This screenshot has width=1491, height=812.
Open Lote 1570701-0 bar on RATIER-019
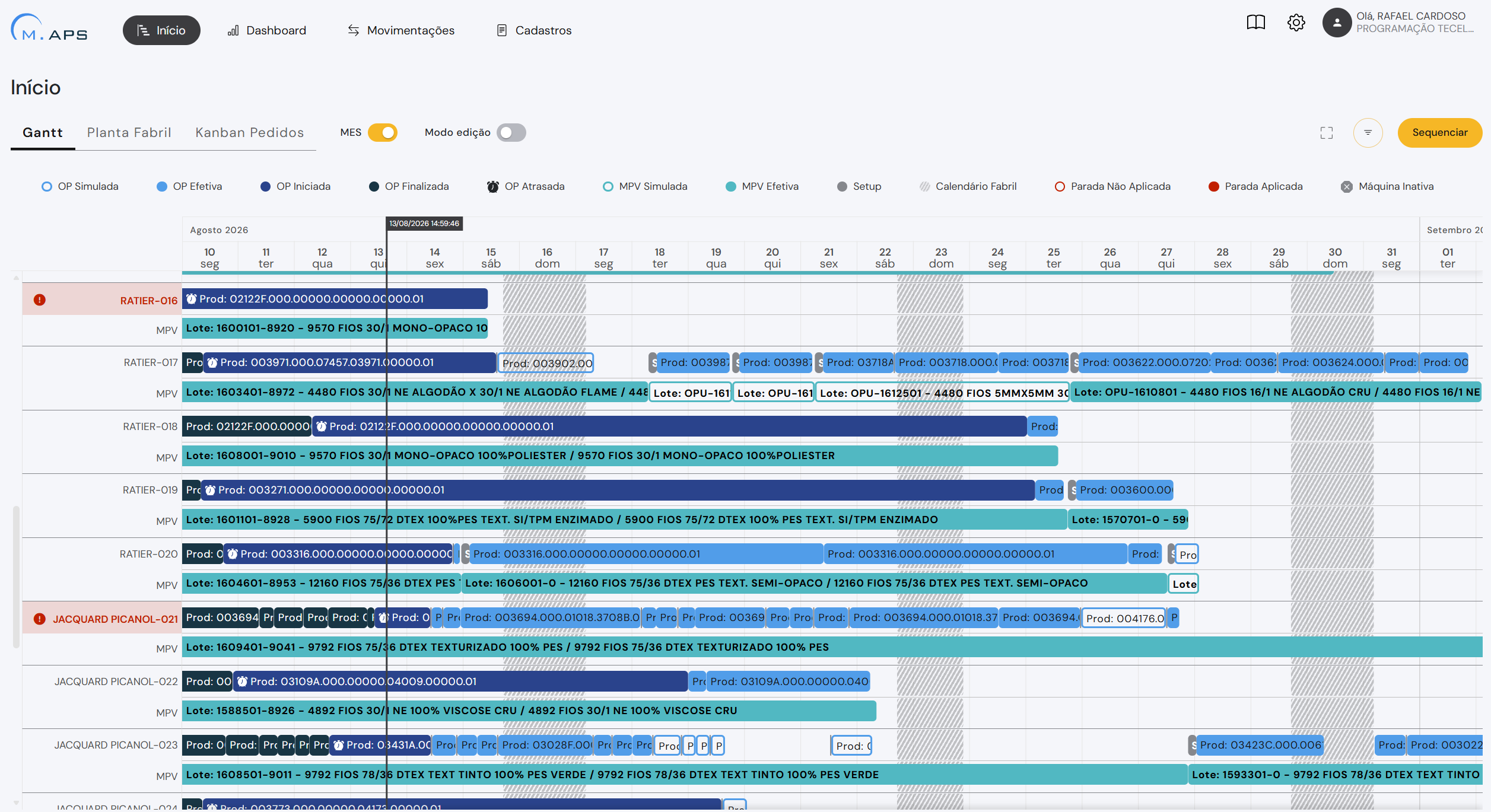[1128, 520]
